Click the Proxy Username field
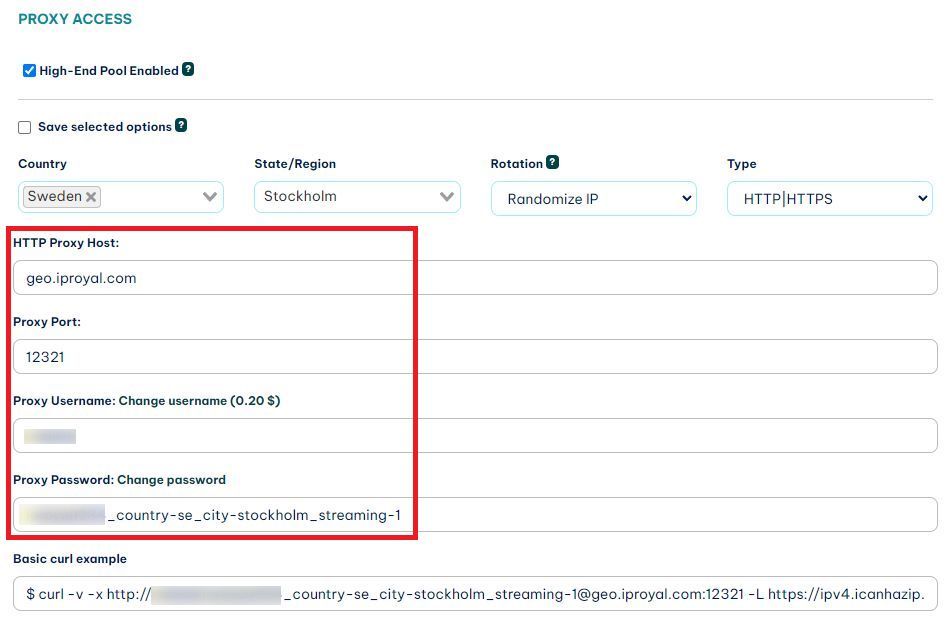The image size is (951, 620). point(476,436)
